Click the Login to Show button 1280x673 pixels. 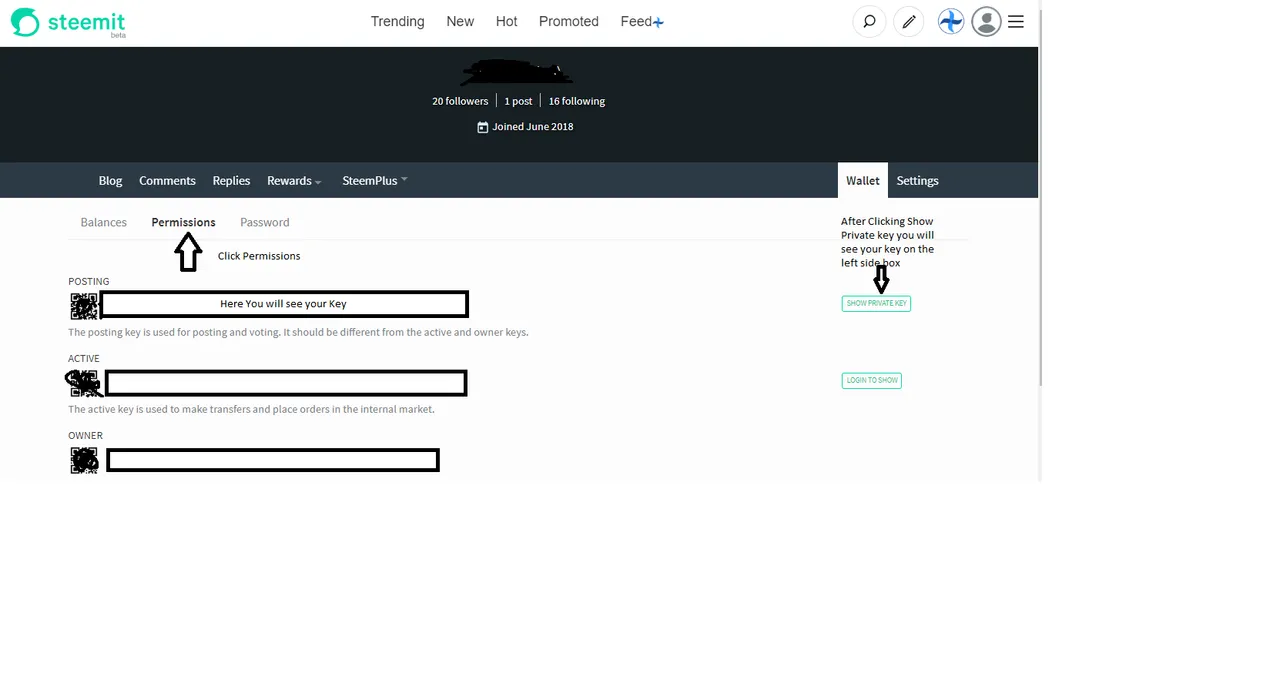pyautogui.click(x=871, y=380)
